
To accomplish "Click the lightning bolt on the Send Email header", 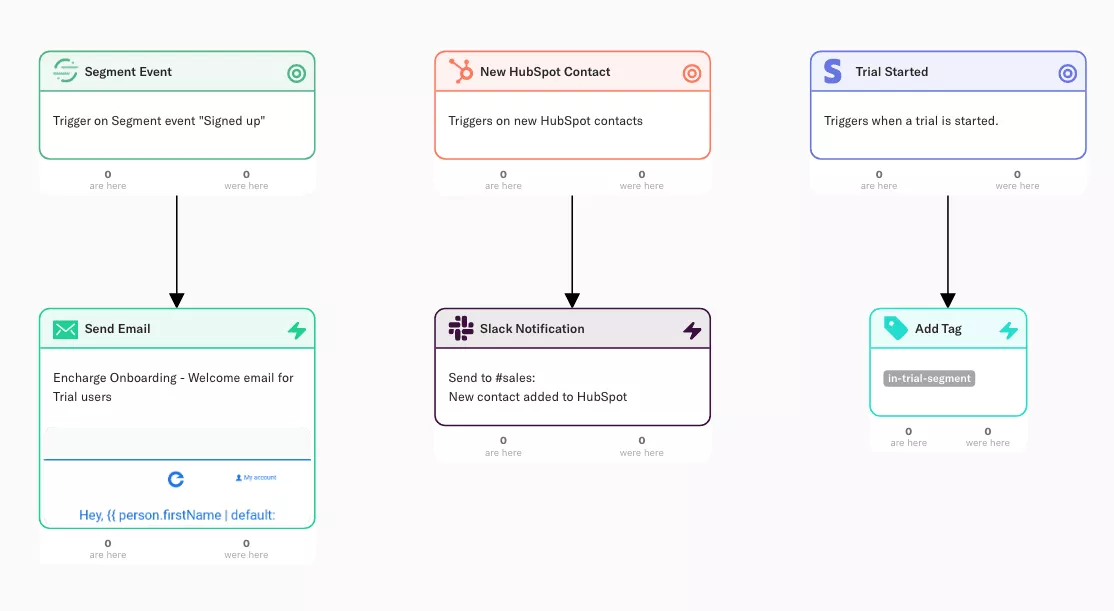I will 297,328.
